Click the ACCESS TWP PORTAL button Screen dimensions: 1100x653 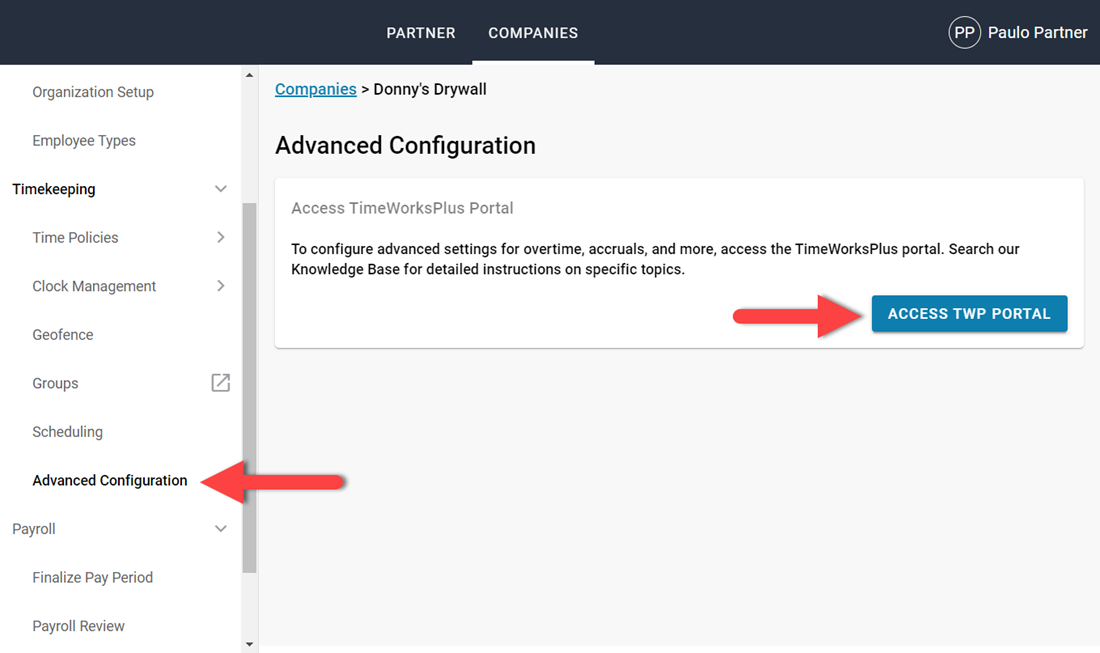pyautogui.click(x=968, y=313)
